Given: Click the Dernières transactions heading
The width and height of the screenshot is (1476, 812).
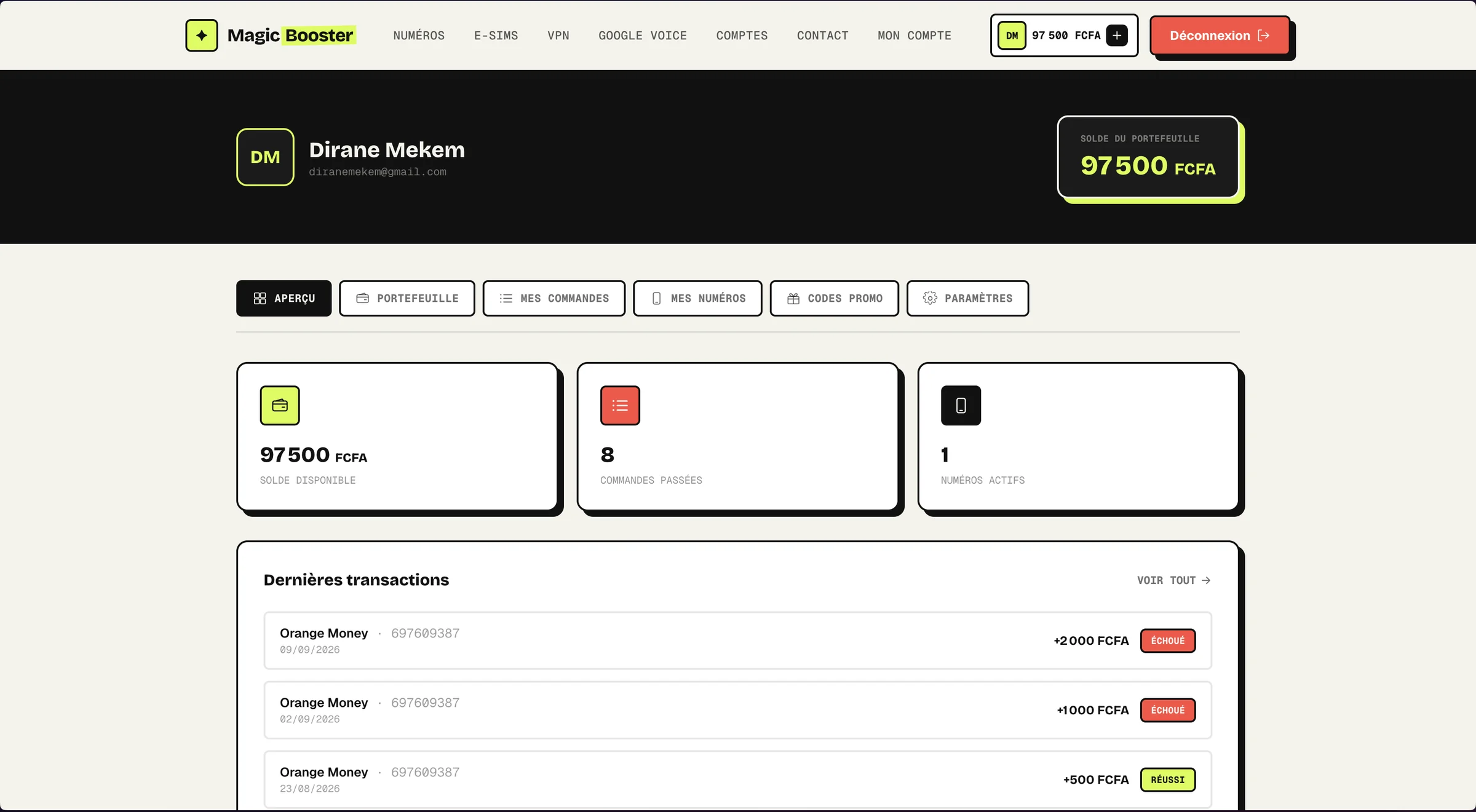Looking at the screenshot, I should [x=356, y=580].
